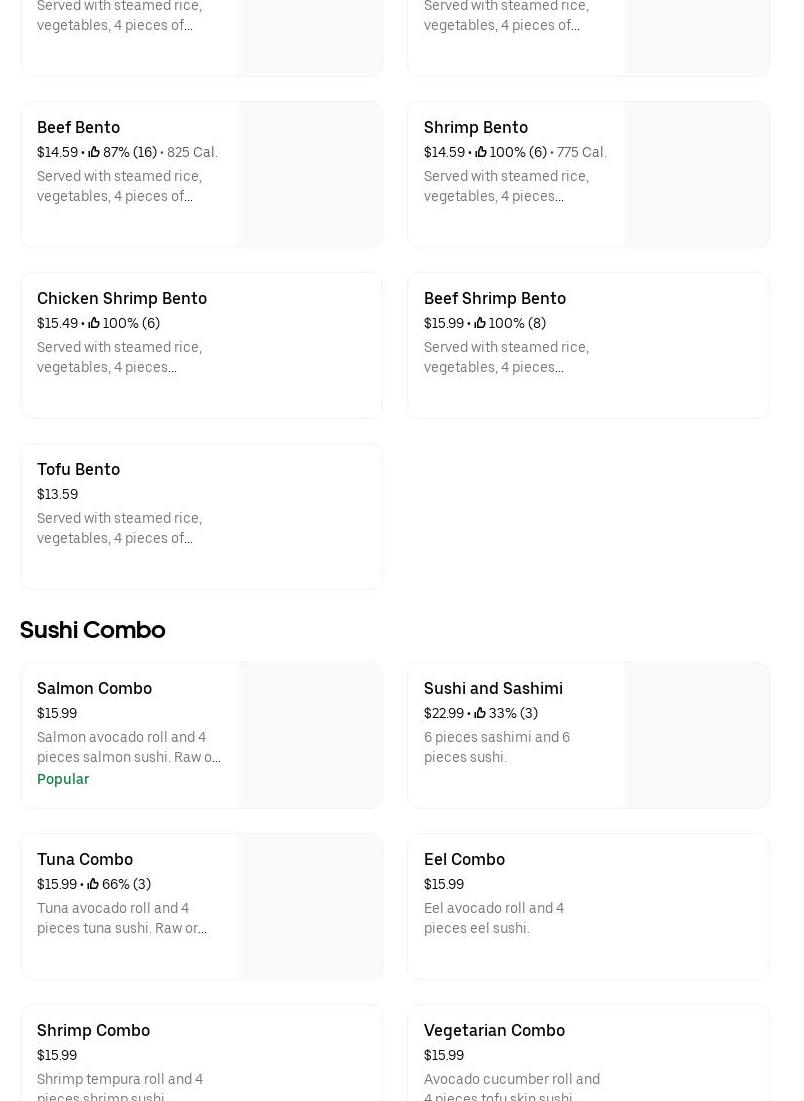Click the Salmon Combo image thumbnail

pyautogui.click(x=309, y=735)
